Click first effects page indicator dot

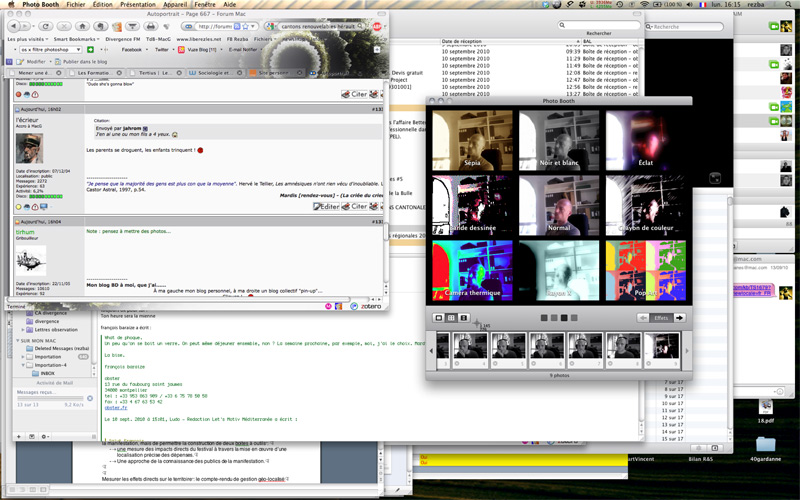tap(544, 318)
